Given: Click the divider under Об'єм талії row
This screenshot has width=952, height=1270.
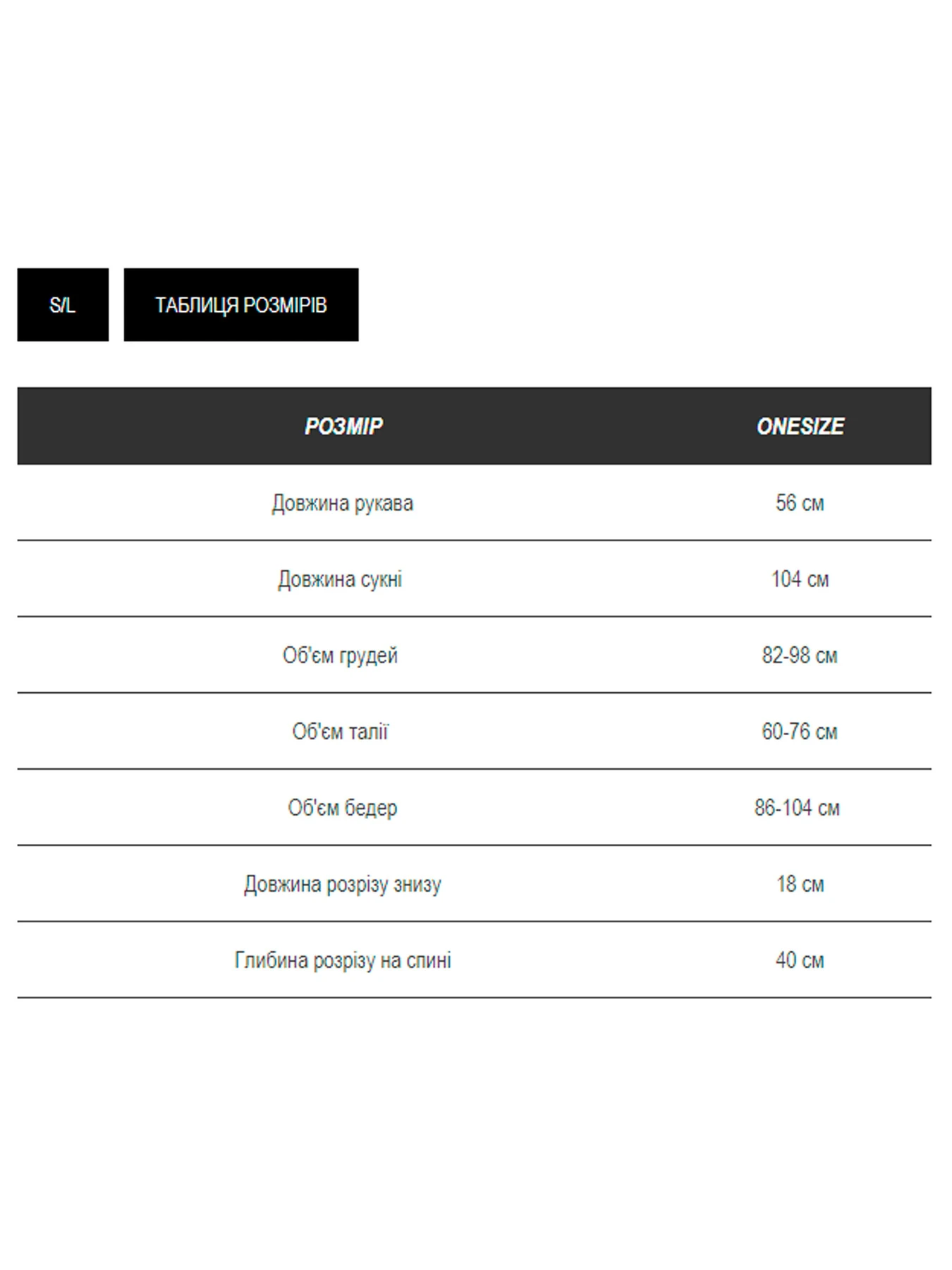Looking at the screenshot, I should click(474, 769).
